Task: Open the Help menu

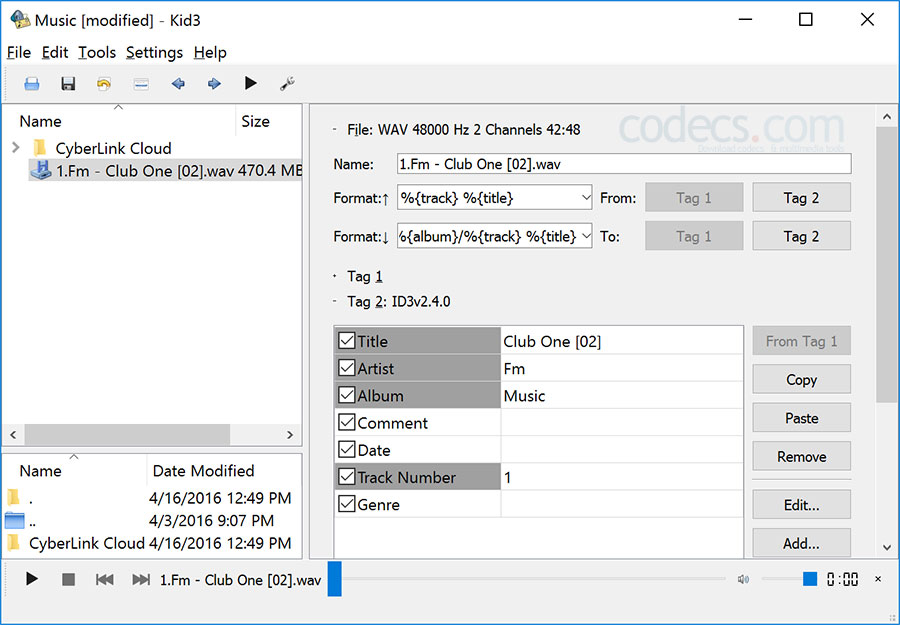Action: (210, 53)
